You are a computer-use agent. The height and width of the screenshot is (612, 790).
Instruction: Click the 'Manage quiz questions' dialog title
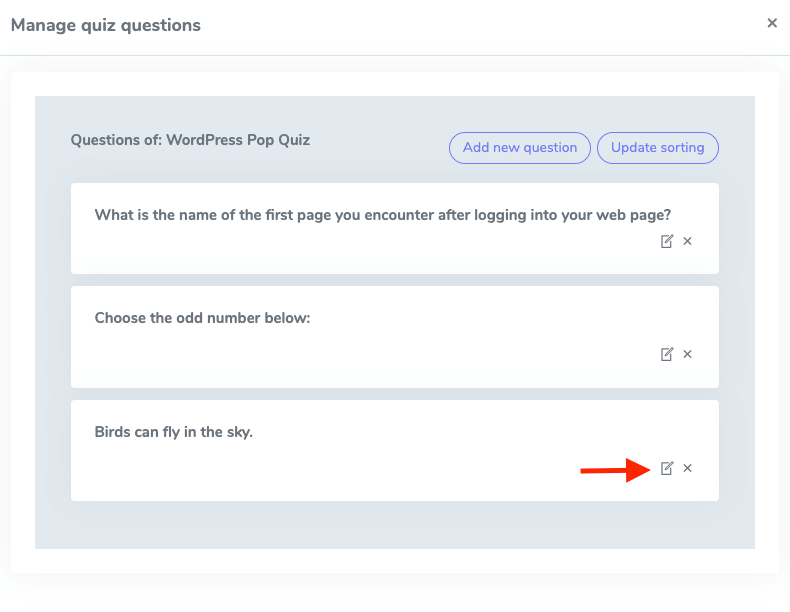coord(105,25)
